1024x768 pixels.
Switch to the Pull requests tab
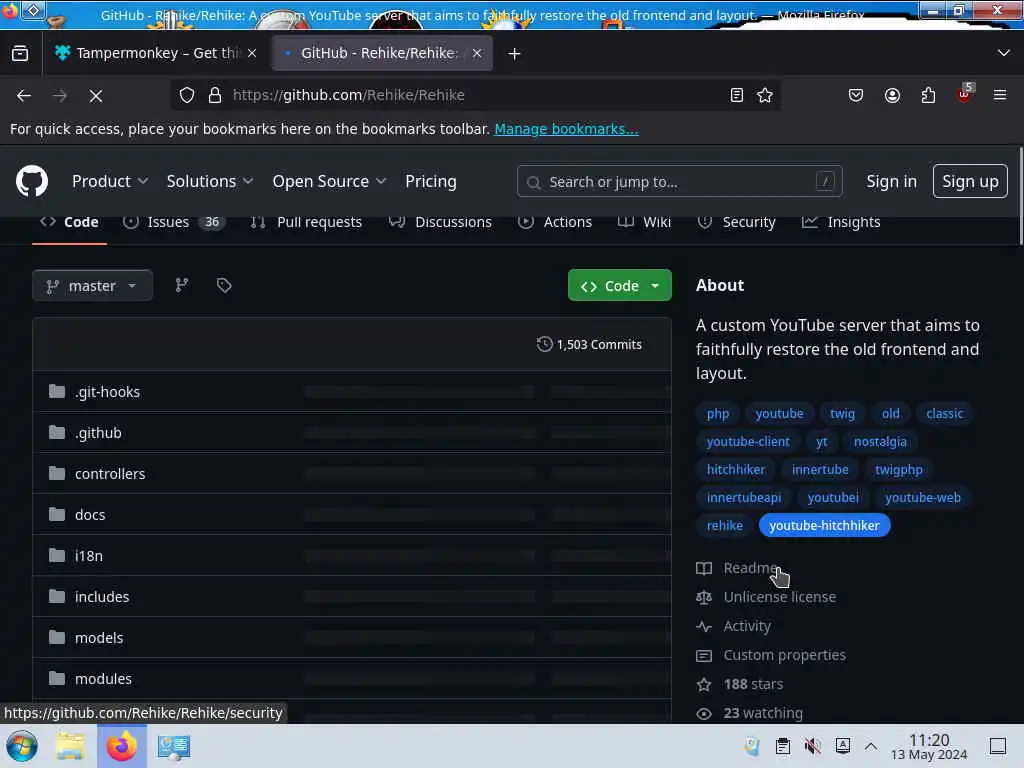pyautogui.click(x=306, y=222)
